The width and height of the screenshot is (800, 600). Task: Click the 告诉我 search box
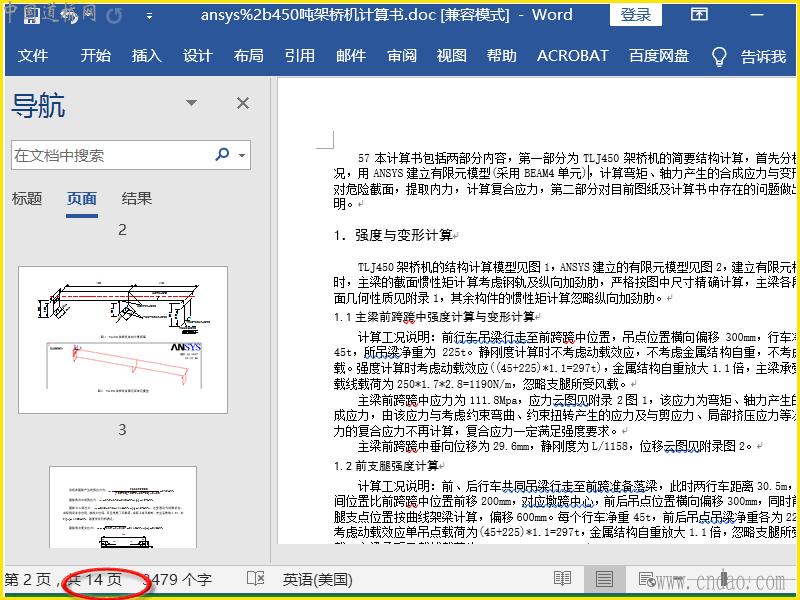(x=763, y=57)
